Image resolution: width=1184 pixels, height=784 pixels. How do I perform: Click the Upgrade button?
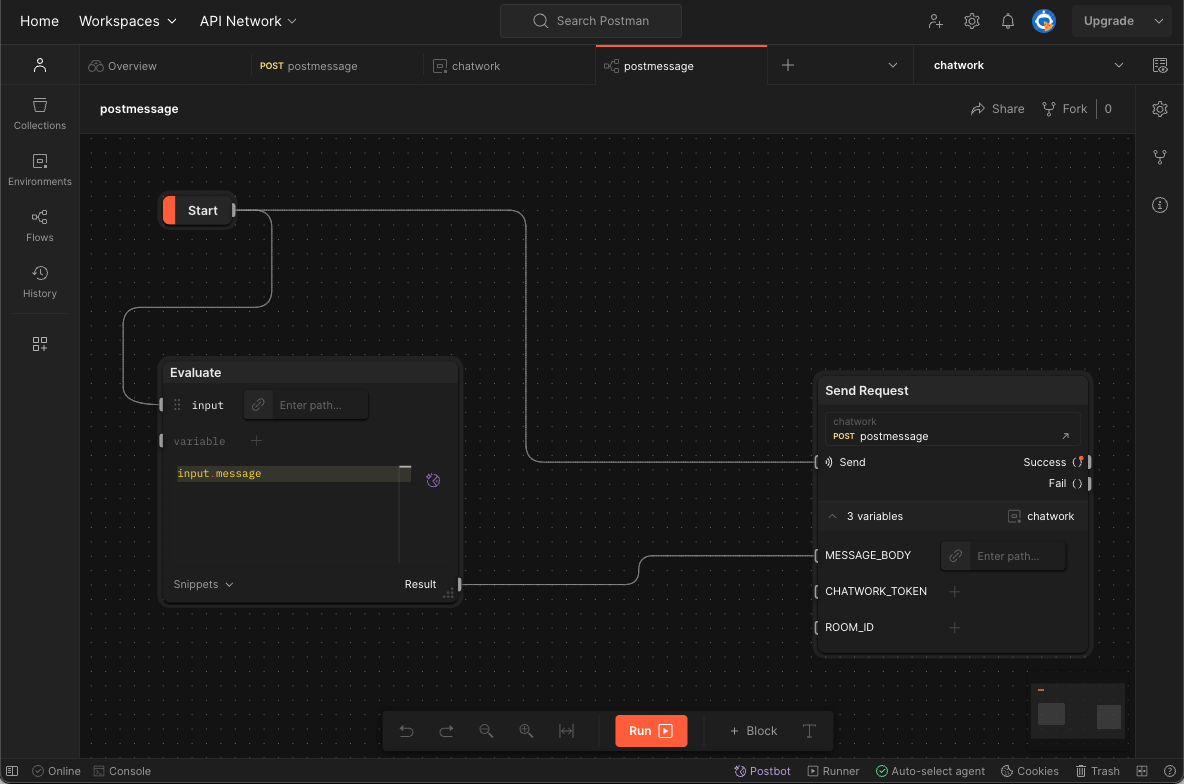1108,21
